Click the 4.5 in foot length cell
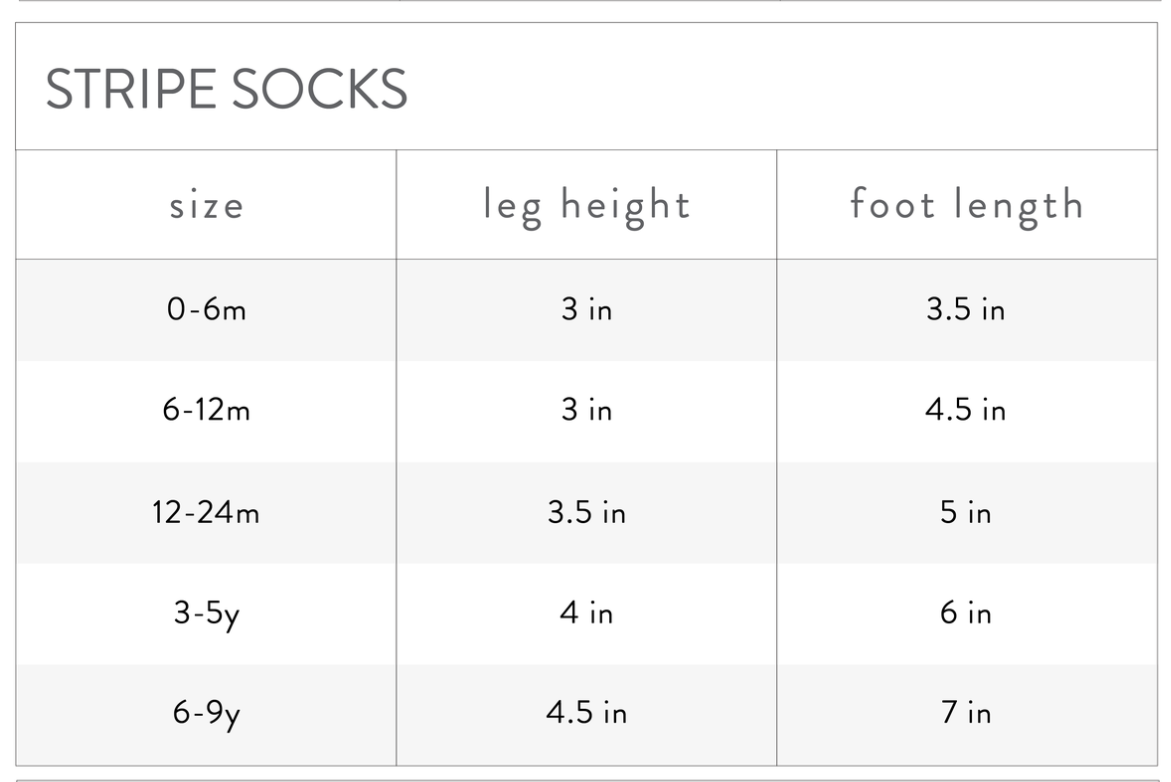 pyautogui.click(x=966, y=409)
